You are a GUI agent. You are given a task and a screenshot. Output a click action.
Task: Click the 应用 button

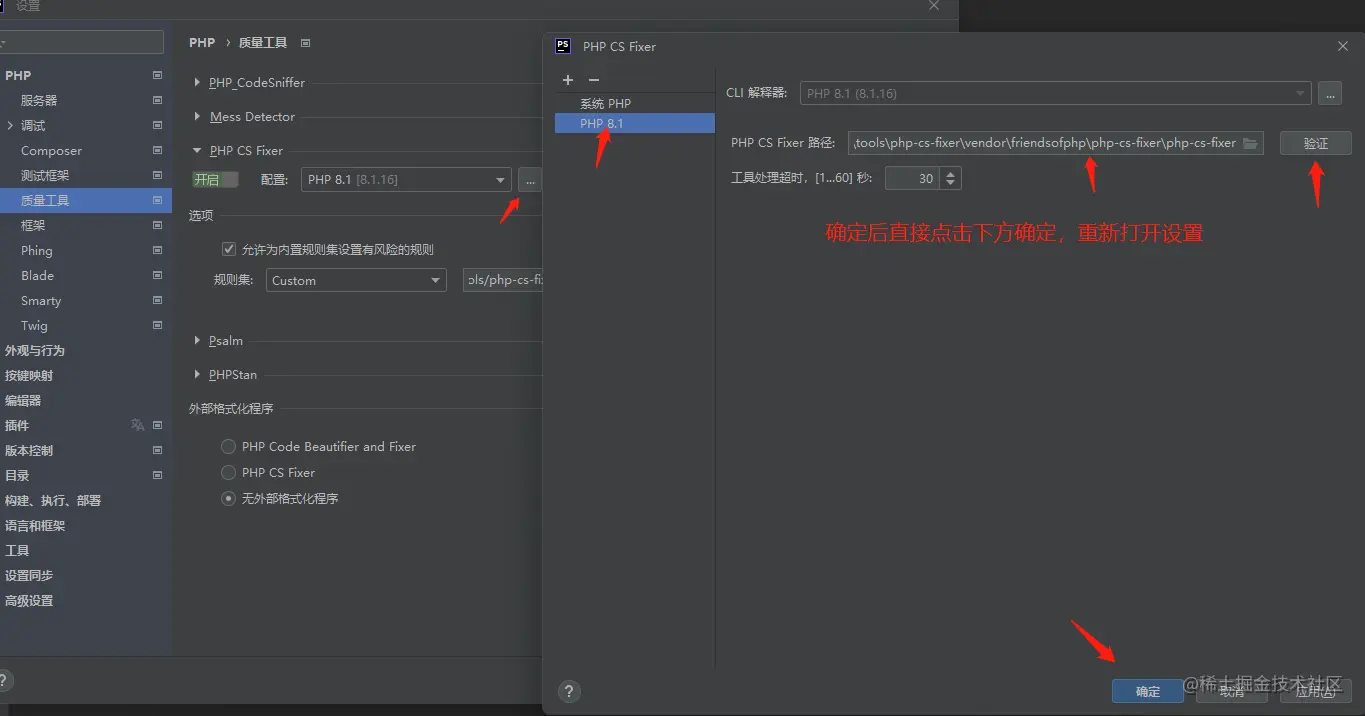1315,691
